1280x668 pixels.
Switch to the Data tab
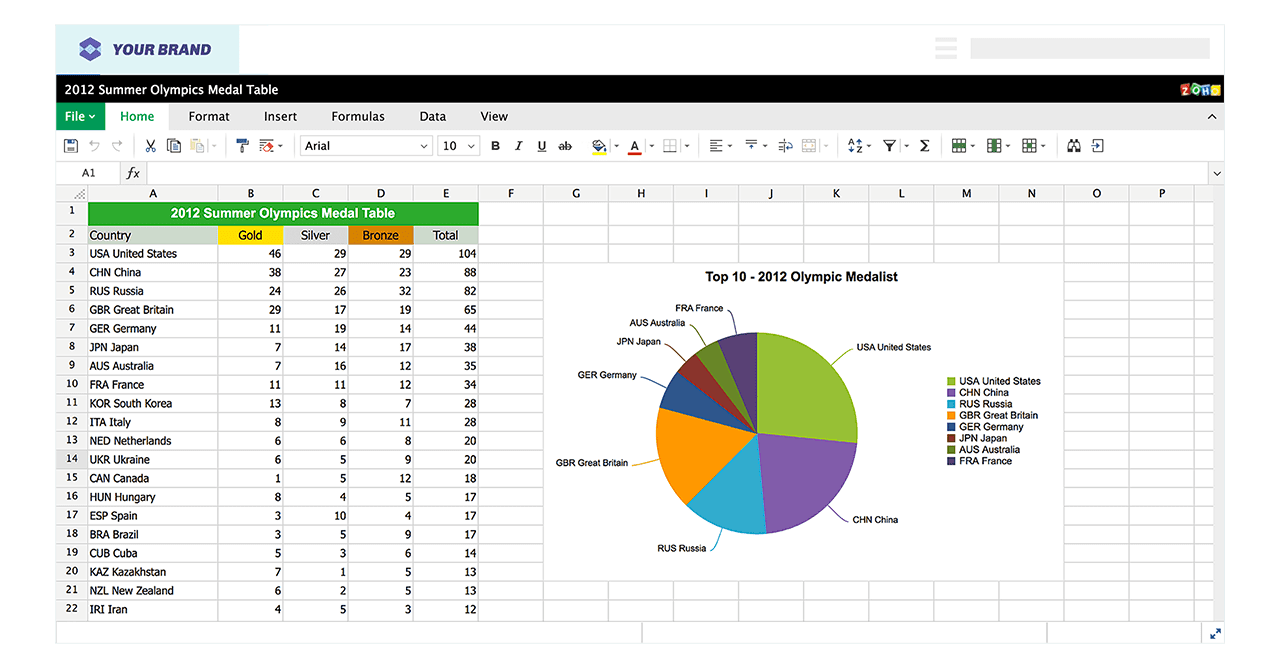[433, 116]
